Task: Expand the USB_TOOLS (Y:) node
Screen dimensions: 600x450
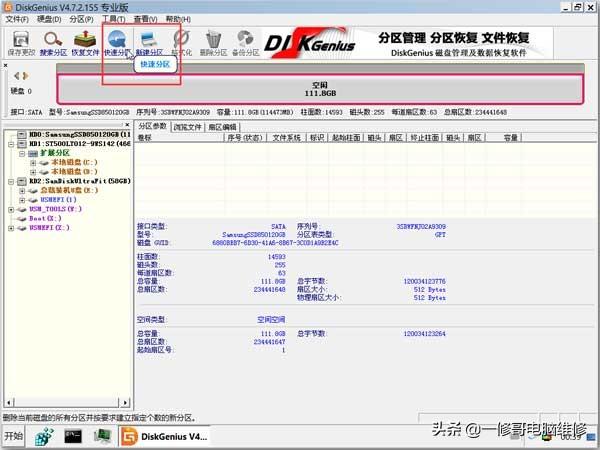Action: pos(11,209)
